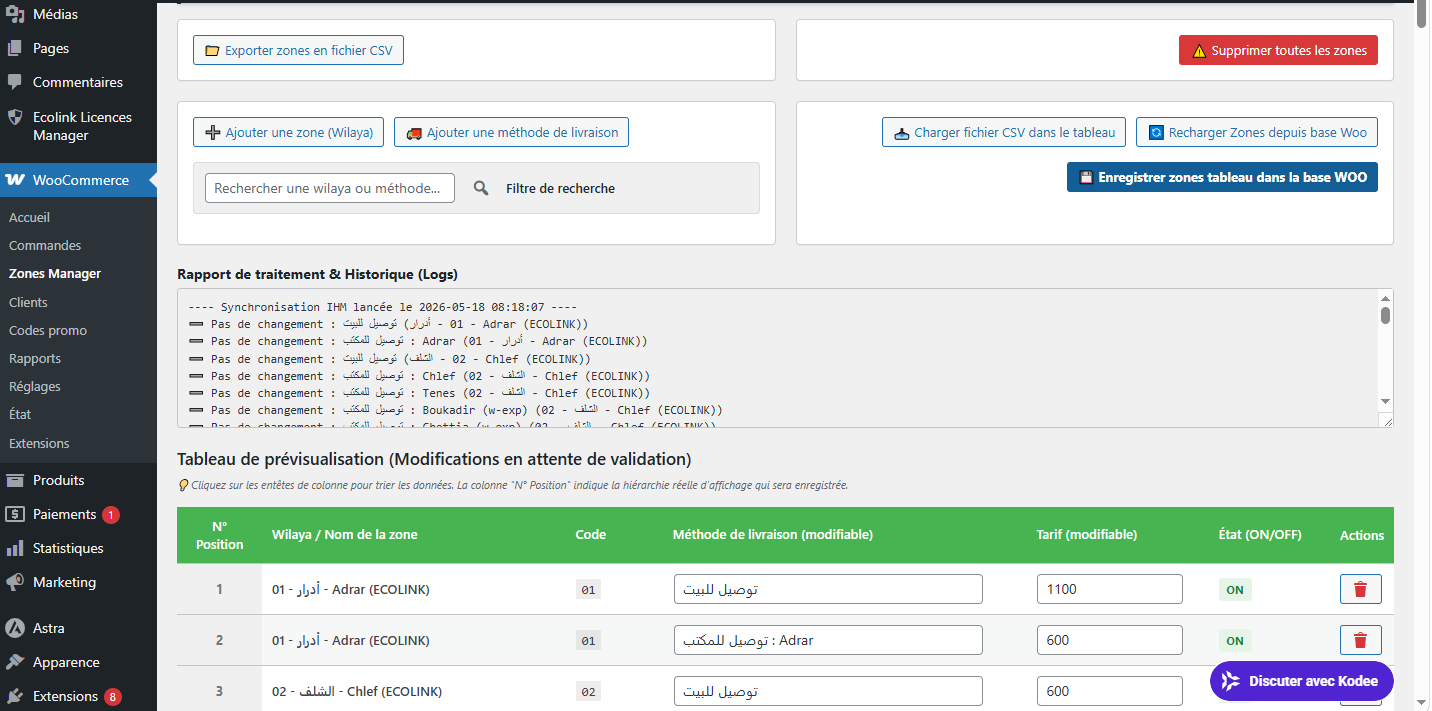The image size is (1432, 711).
Task: Click Enregistrer zones tableau dans la base WOO
Action: 1222,177
